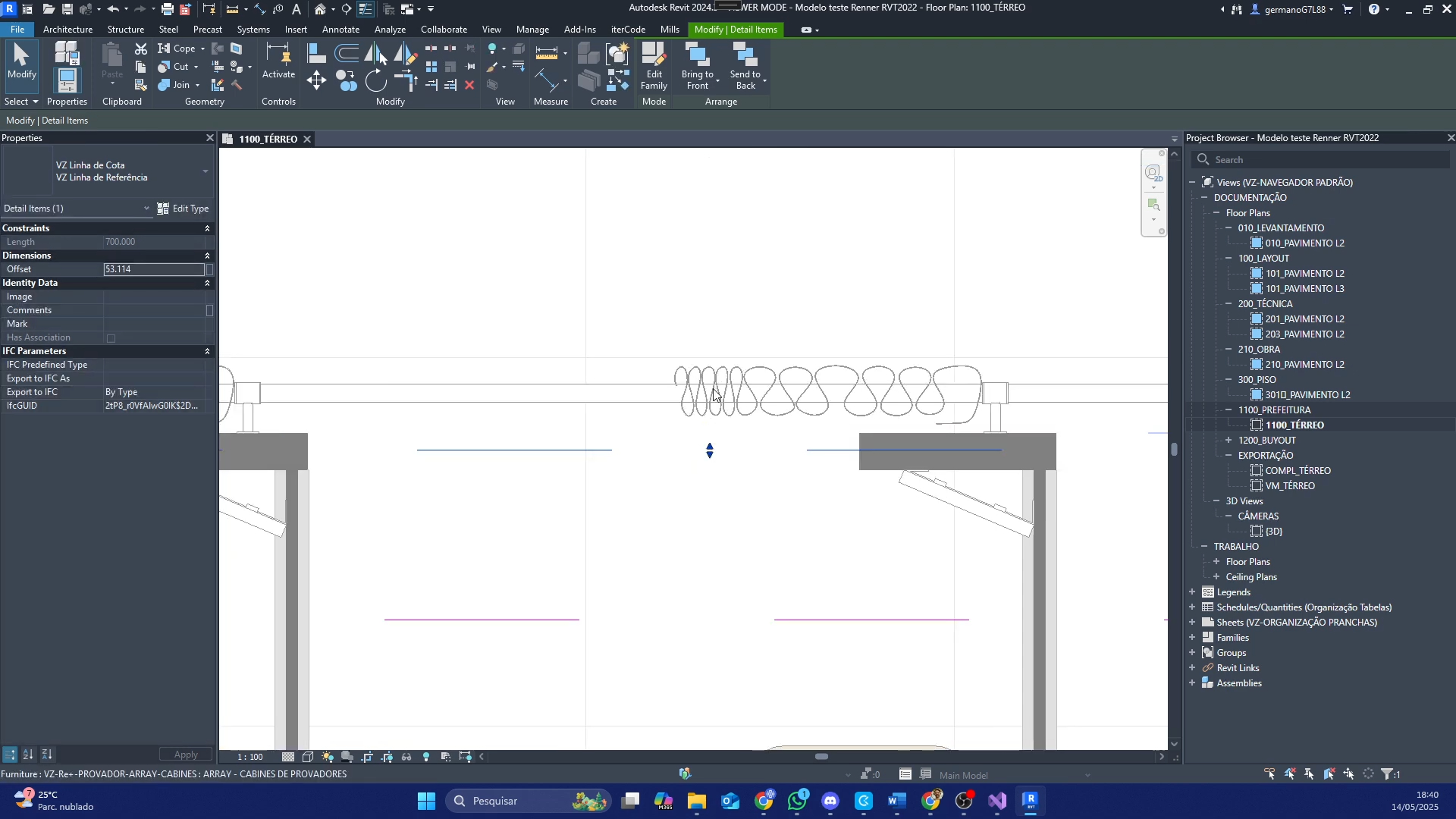Viewport: 1456px width, 819px height.
Task: Select the Copy tool in Modify panel
Action: pyautogui.click(x=347, y=80)
